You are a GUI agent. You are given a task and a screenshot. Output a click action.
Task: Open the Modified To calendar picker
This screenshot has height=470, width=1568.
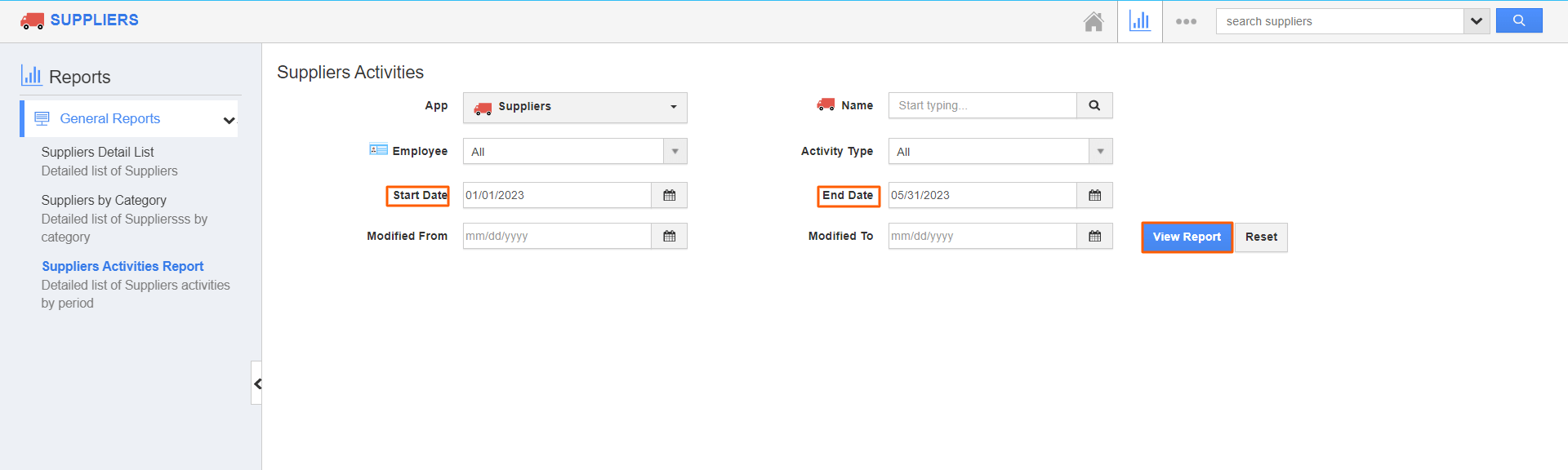coord(1095,237)
